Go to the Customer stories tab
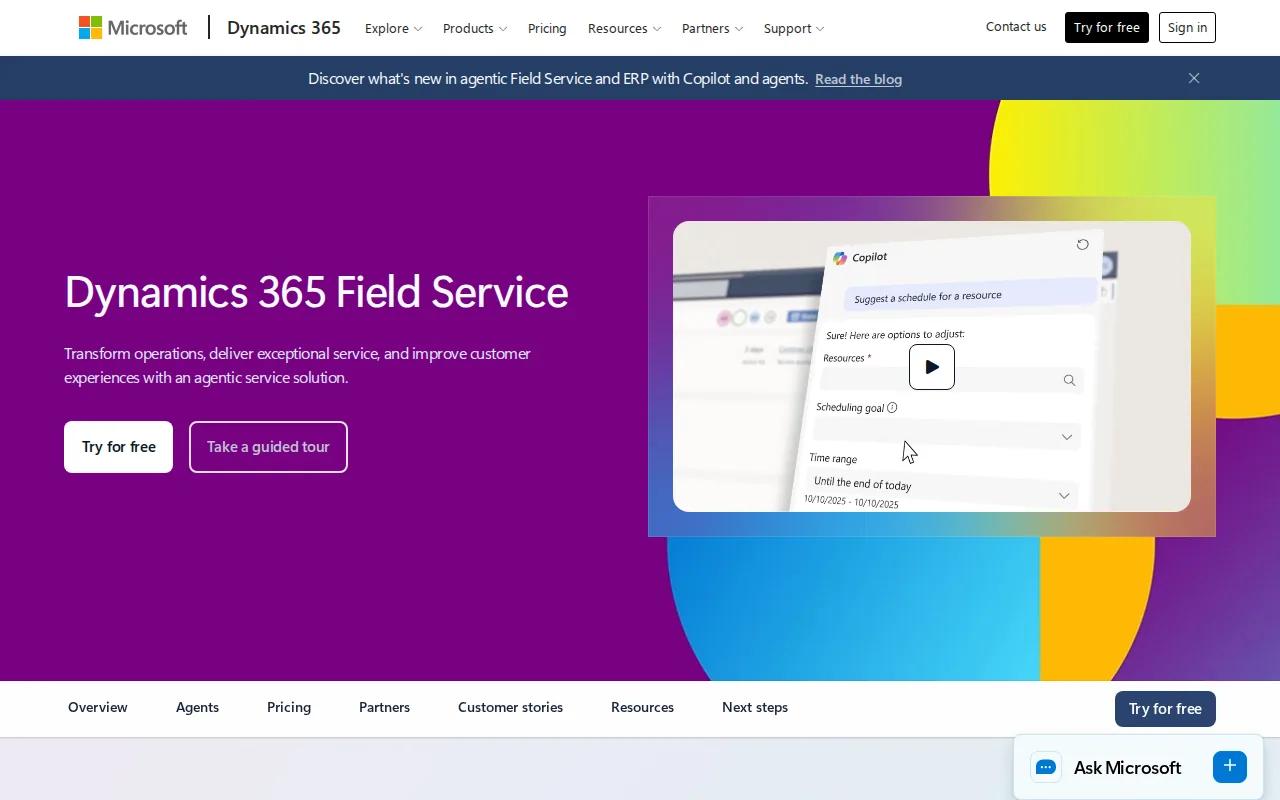This screenshot has width=1280, height=800. pyautogui.click(x=510, y=707)
